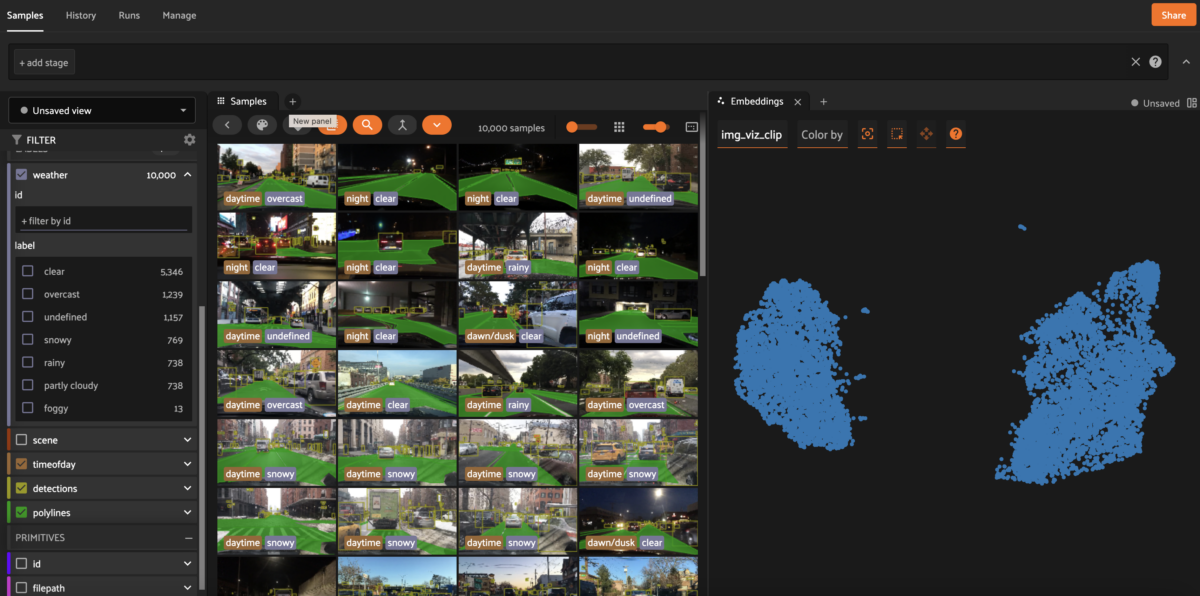Open the Unsaved view dropdown

pyautogui.click(x=101, y=111)
